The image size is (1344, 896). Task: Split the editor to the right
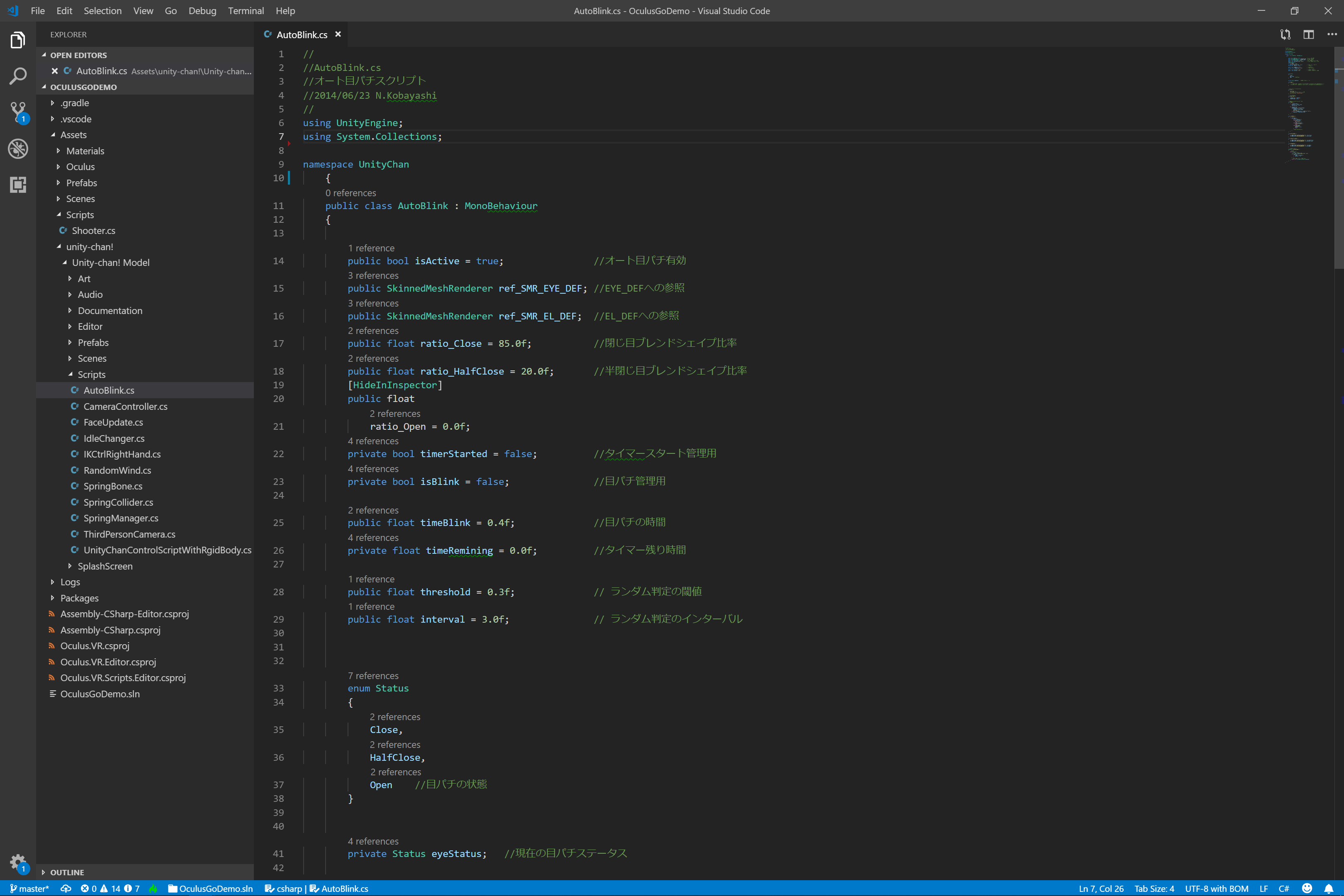(1309, 34)
